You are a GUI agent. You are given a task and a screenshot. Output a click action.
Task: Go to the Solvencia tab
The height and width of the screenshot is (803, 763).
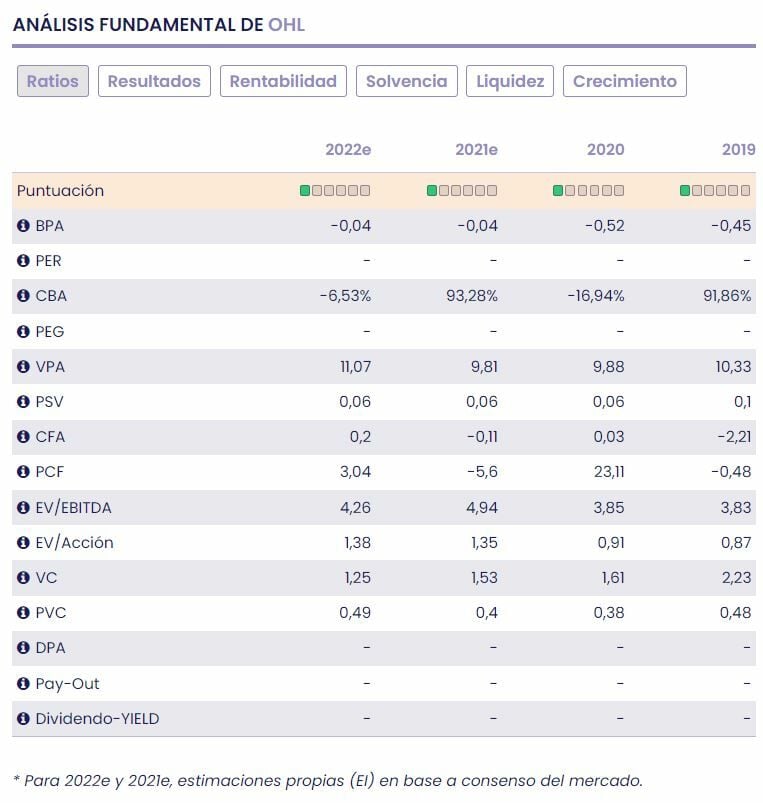point(407,81)
